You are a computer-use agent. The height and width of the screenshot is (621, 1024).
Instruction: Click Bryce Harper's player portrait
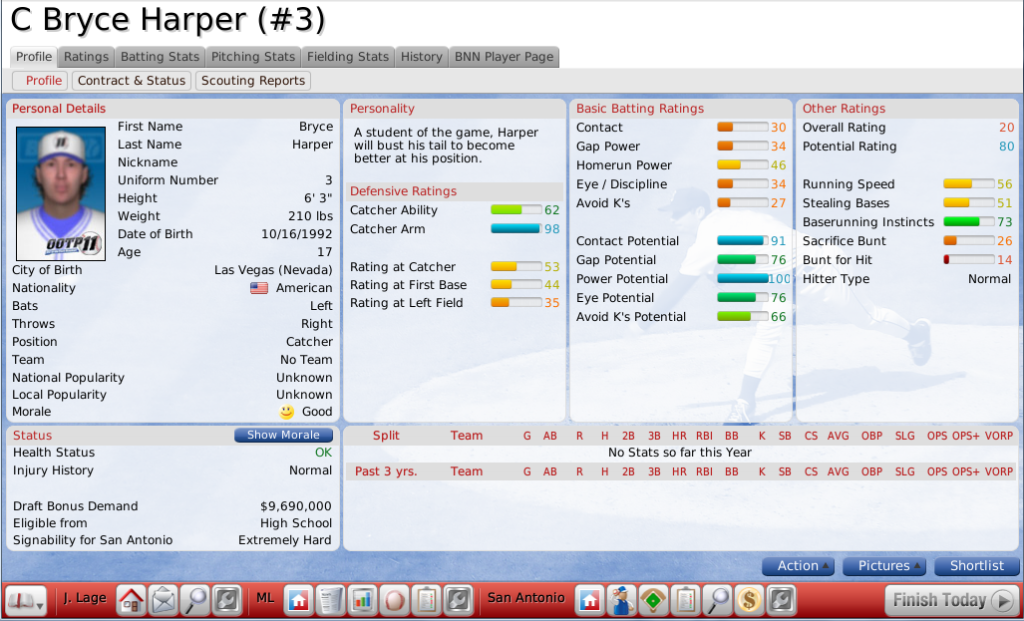click(x=61, y=193)
